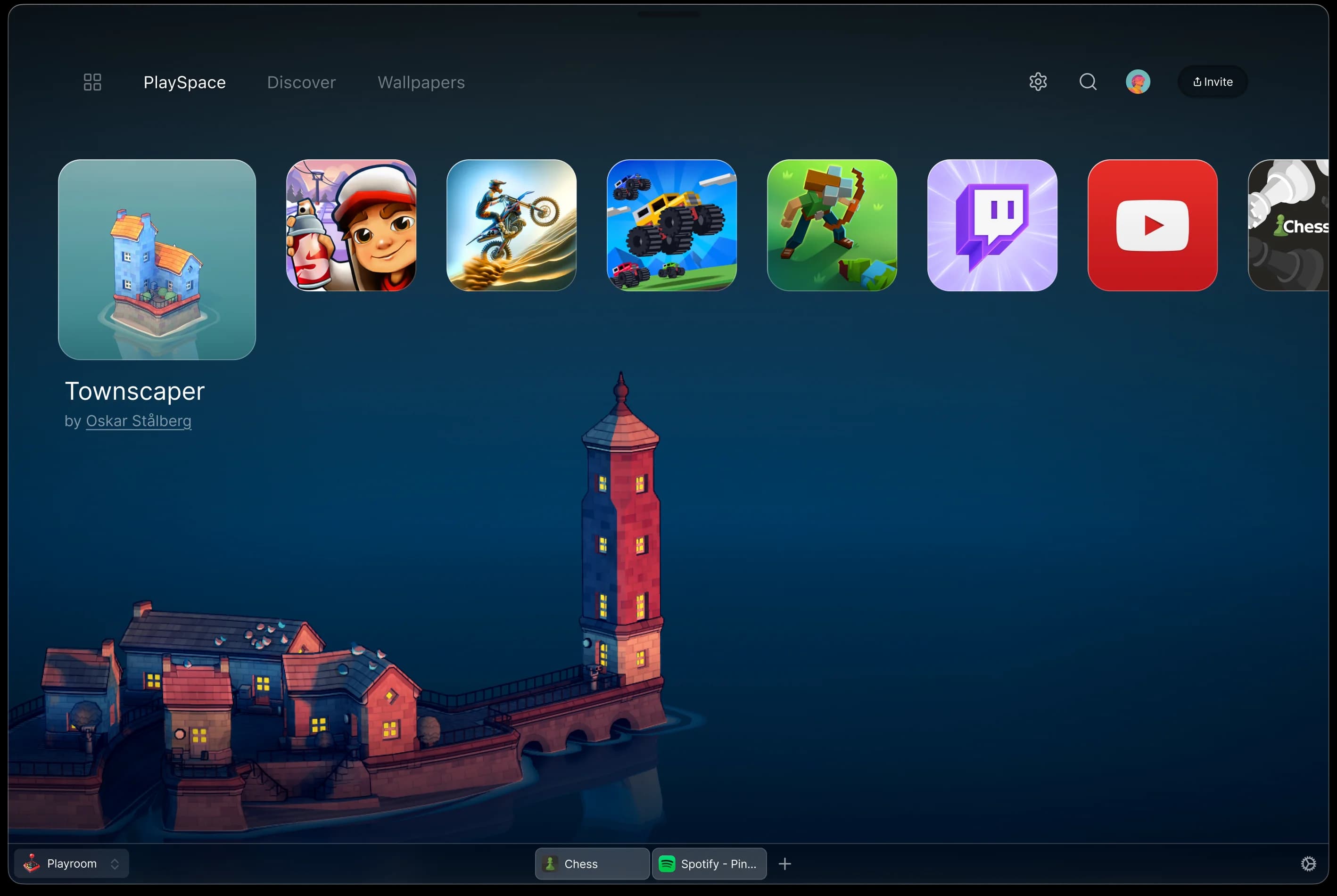The image size is (1337, 896).
Task: Switch to the Chess bottom tab
Action: pos(592,863)
